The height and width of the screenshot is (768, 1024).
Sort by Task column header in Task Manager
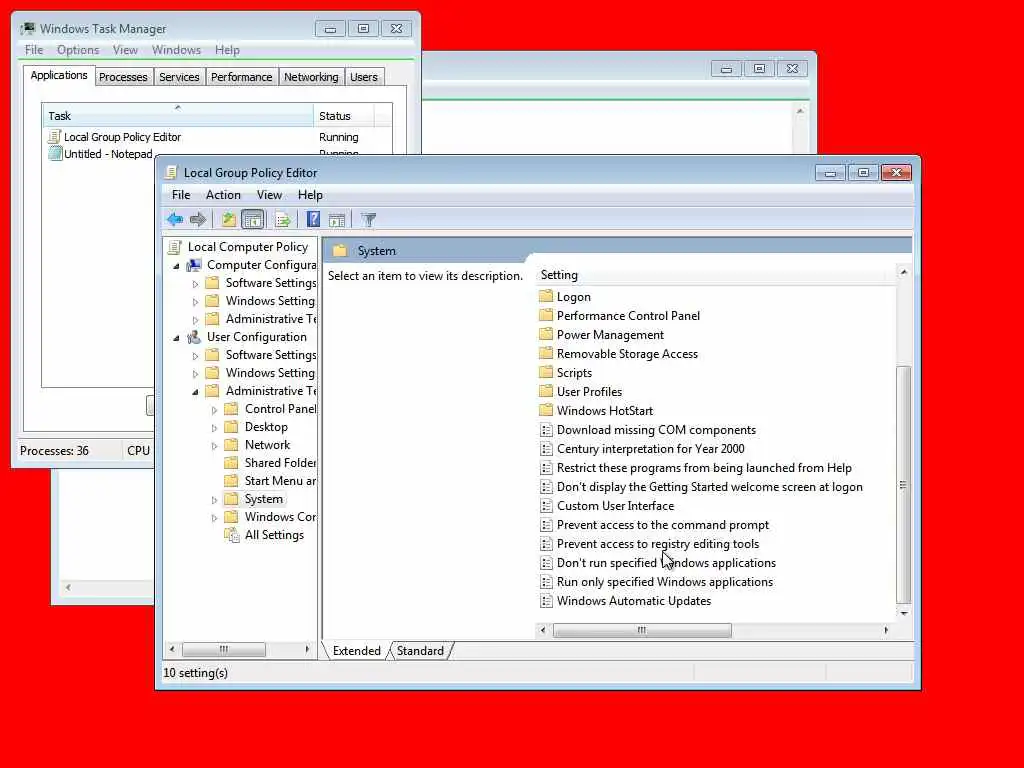coord(178,116)
